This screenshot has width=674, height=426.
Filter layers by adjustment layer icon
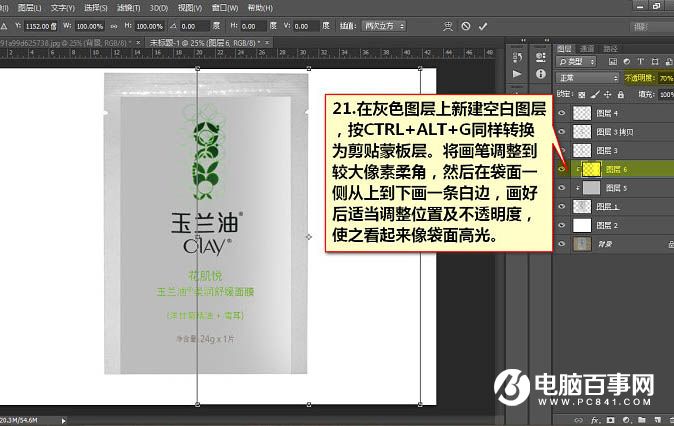[627, 62]
